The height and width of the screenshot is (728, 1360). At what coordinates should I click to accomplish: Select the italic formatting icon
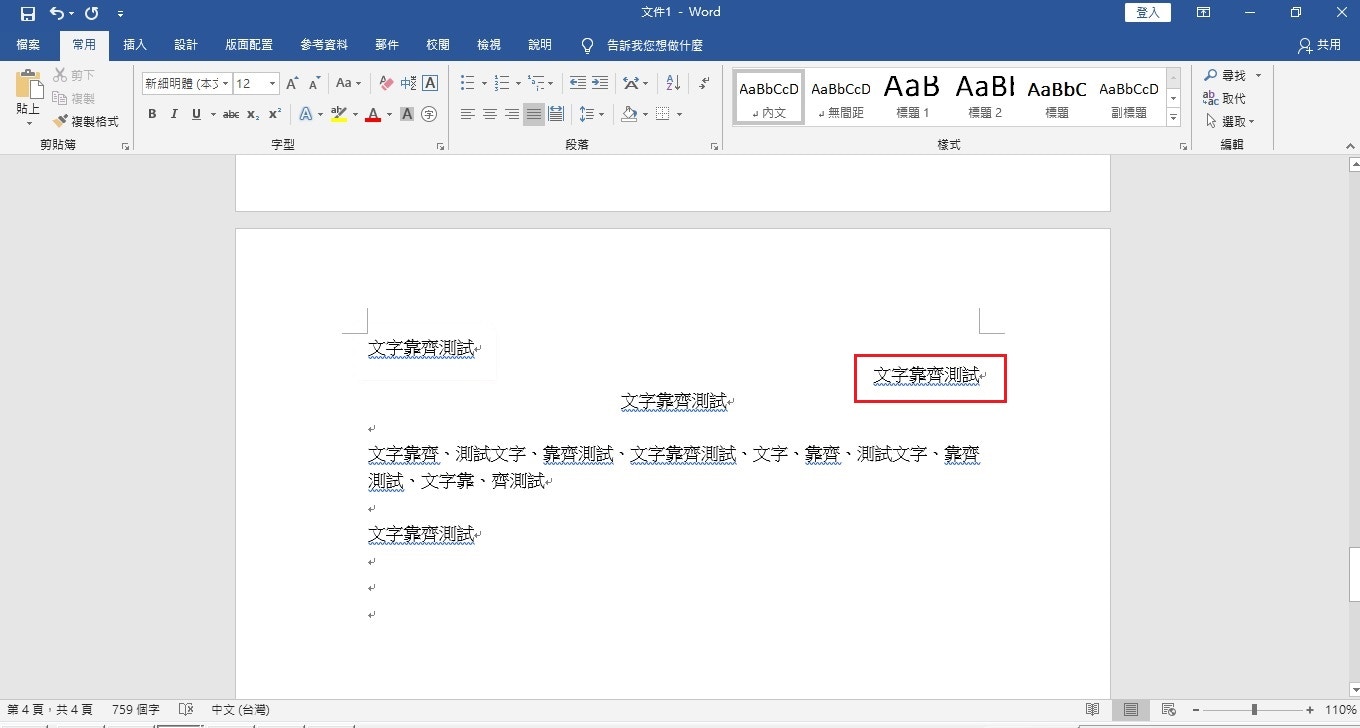tap(172, 114)
